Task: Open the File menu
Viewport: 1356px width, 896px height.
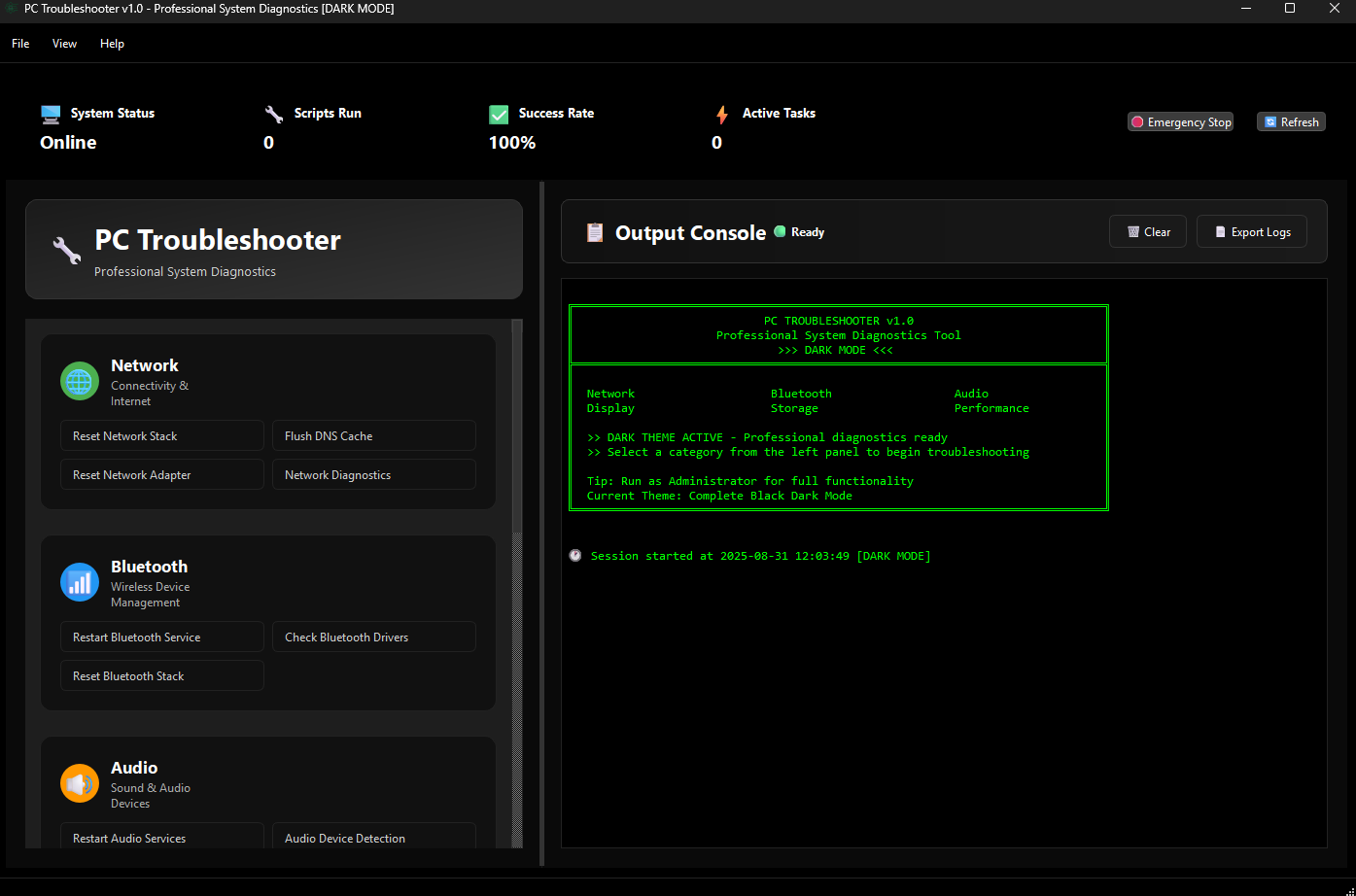Action: click(19, 44)
